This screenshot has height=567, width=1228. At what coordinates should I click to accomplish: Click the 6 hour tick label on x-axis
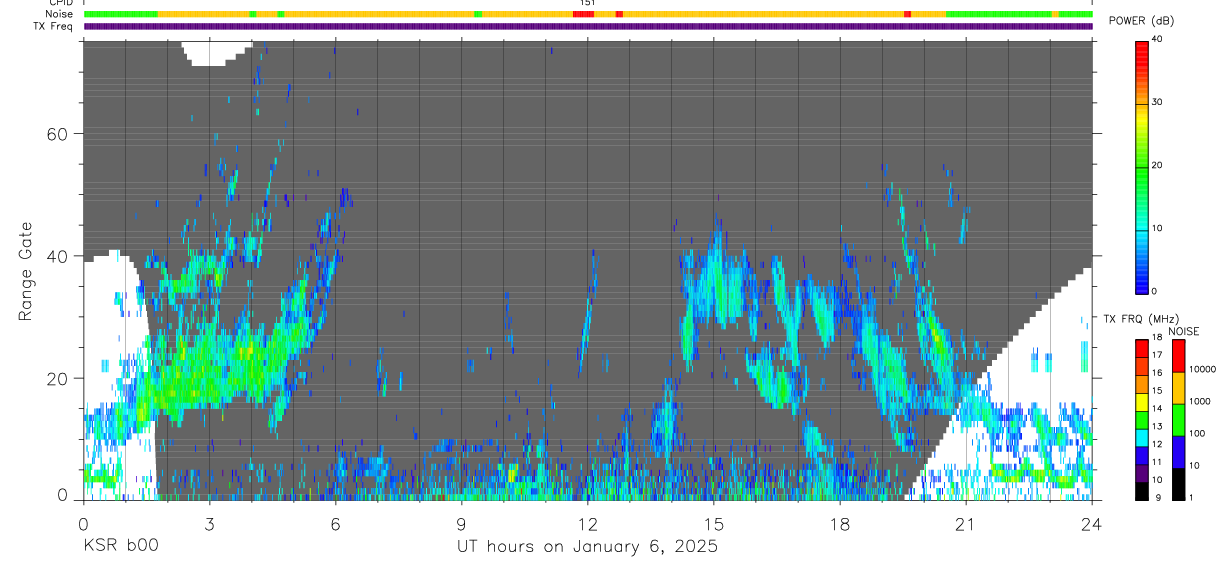(x=335, y=524)
